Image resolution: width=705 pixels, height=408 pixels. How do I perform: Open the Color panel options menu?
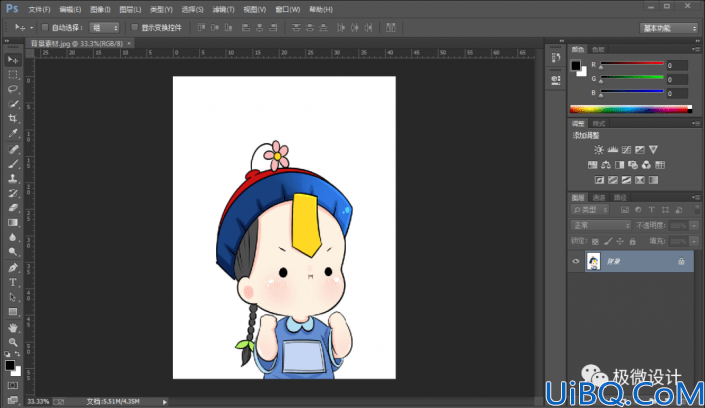696,49
